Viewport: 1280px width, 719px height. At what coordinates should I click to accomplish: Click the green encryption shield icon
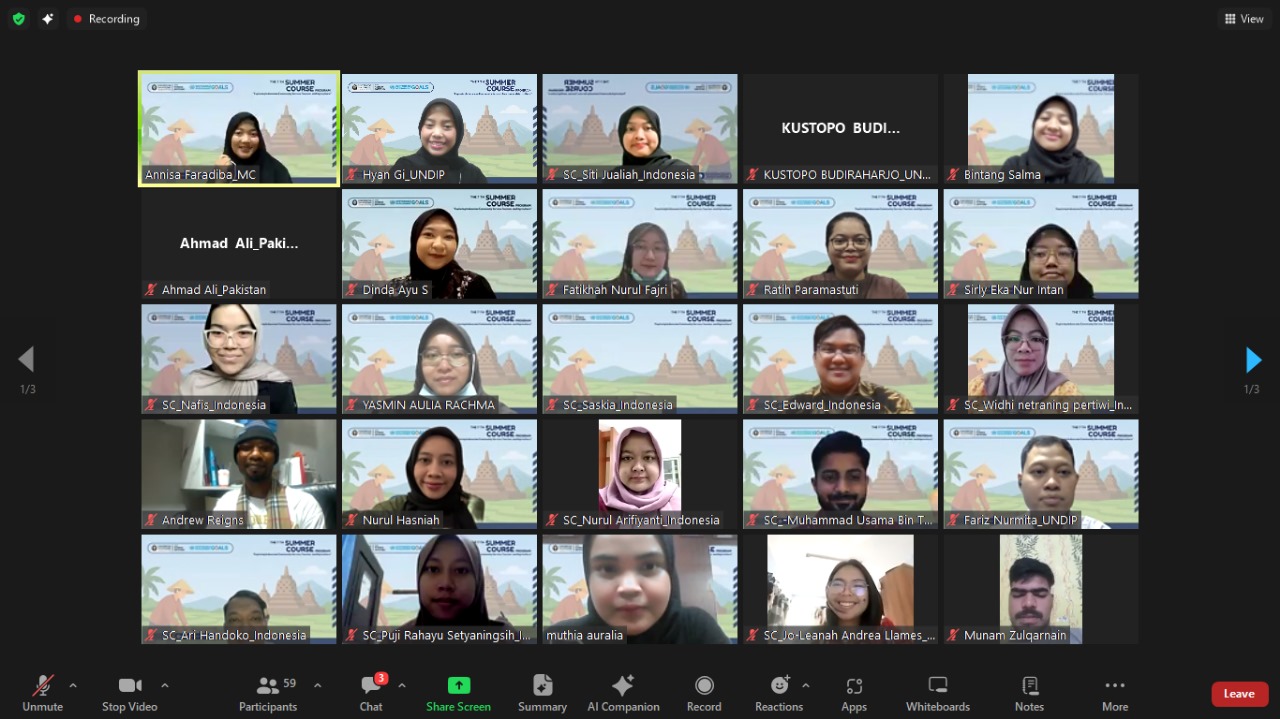point(19,19)
